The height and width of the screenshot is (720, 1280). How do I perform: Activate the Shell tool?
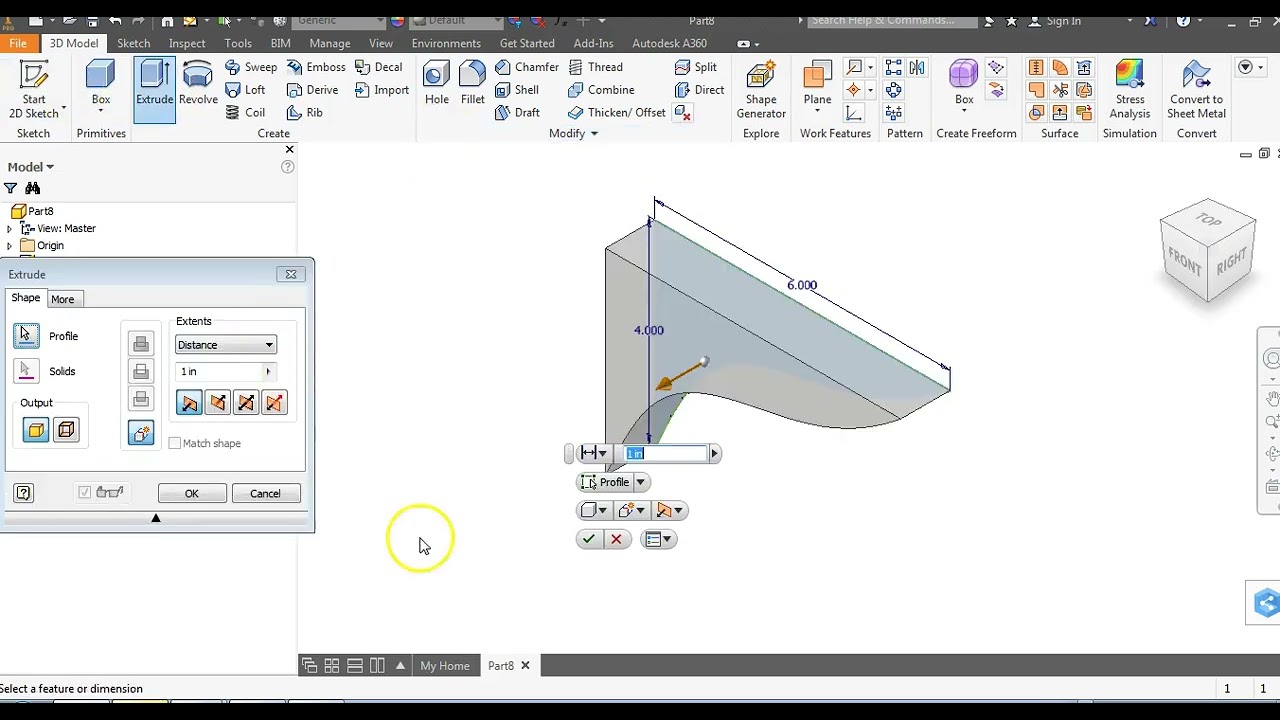tap(517, 90)
